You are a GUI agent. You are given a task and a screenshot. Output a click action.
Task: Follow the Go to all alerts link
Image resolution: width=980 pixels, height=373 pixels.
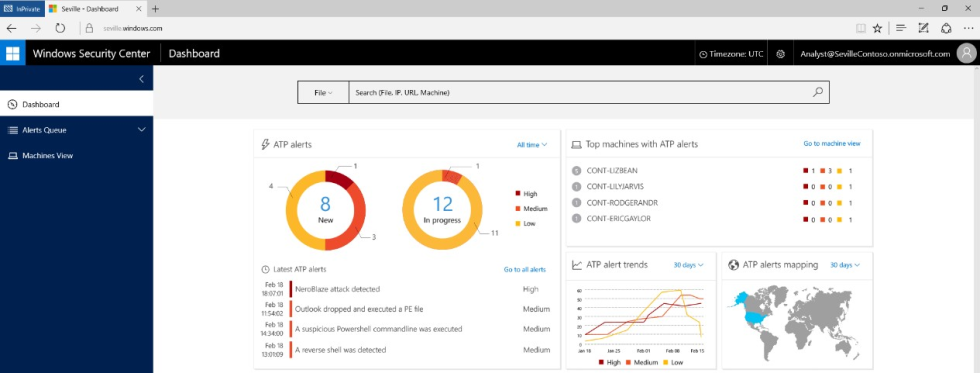pos(524,270)
